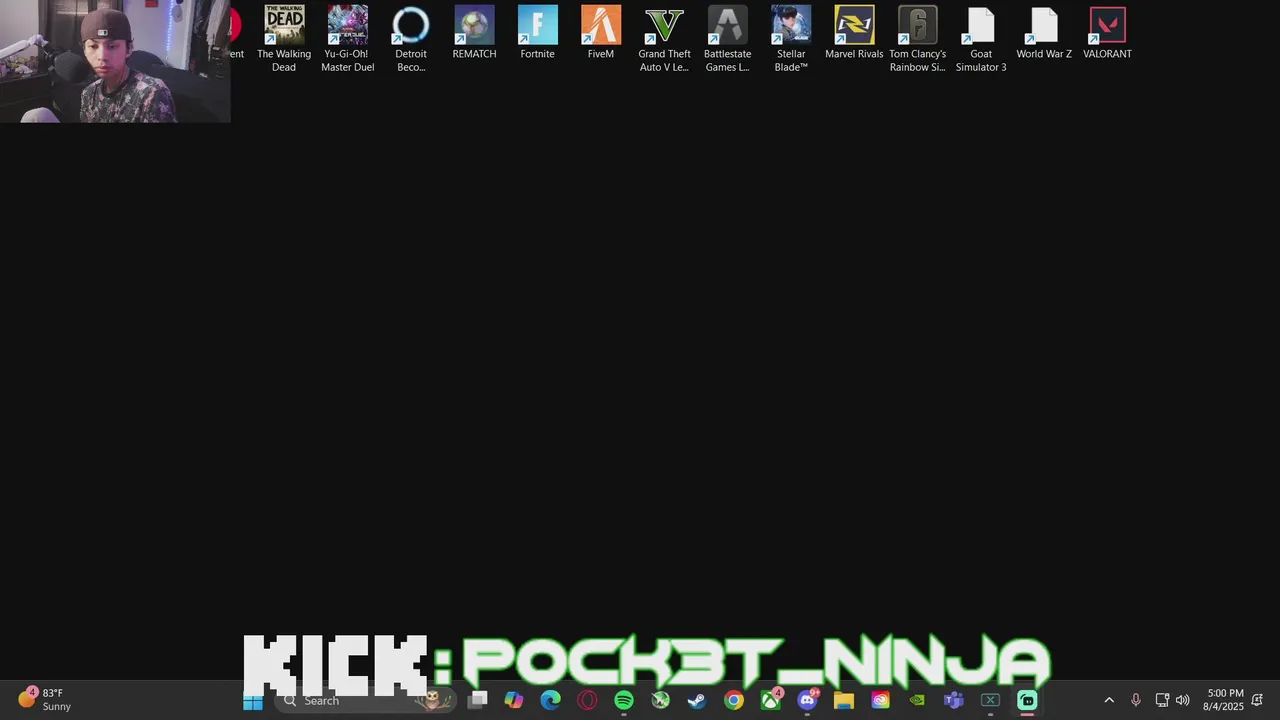Open network settings tray icon
Viewport: 1280px width, 720px height.
pos(1162,700)
